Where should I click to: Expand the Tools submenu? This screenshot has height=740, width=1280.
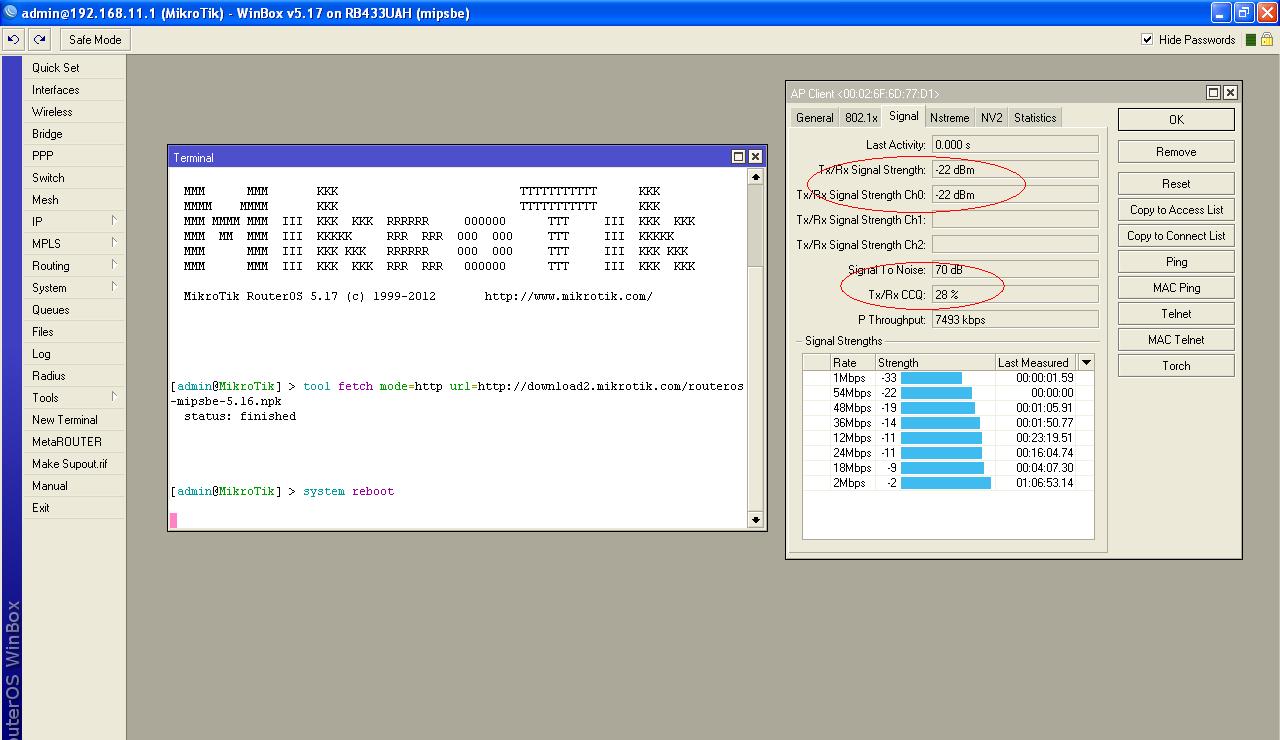(75, 398)
